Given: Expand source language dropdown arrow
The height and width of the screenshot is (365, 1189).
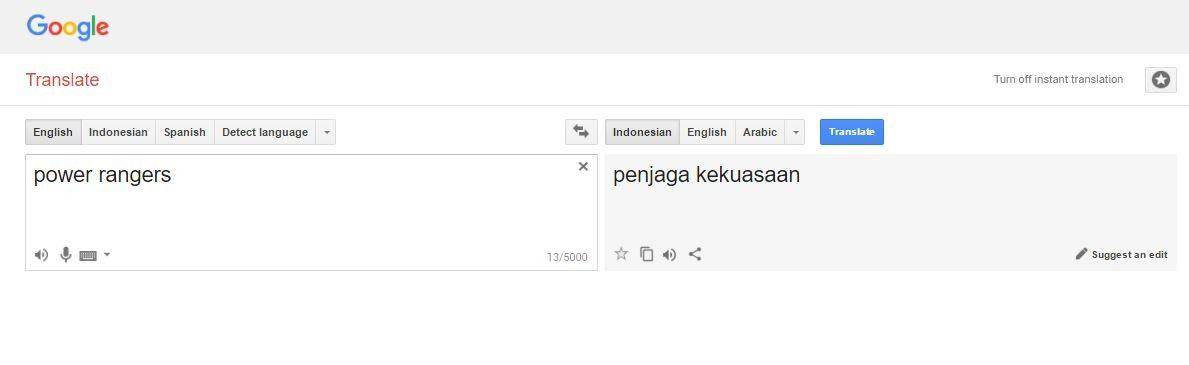Looking at the screenshot, I should click(326, 132).
